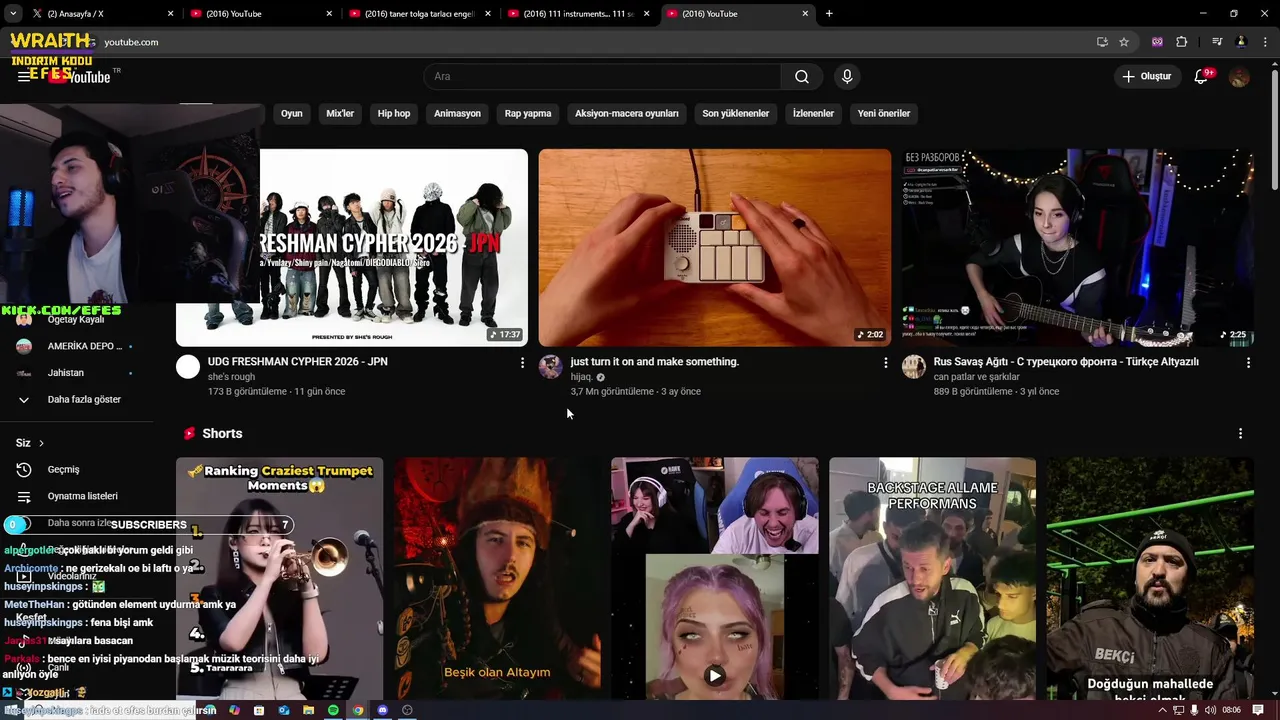Screen dimensions: 1280x720
Task: Select the Animasyon filter chip
Action: pyautogui.click(x=457, y=114)
